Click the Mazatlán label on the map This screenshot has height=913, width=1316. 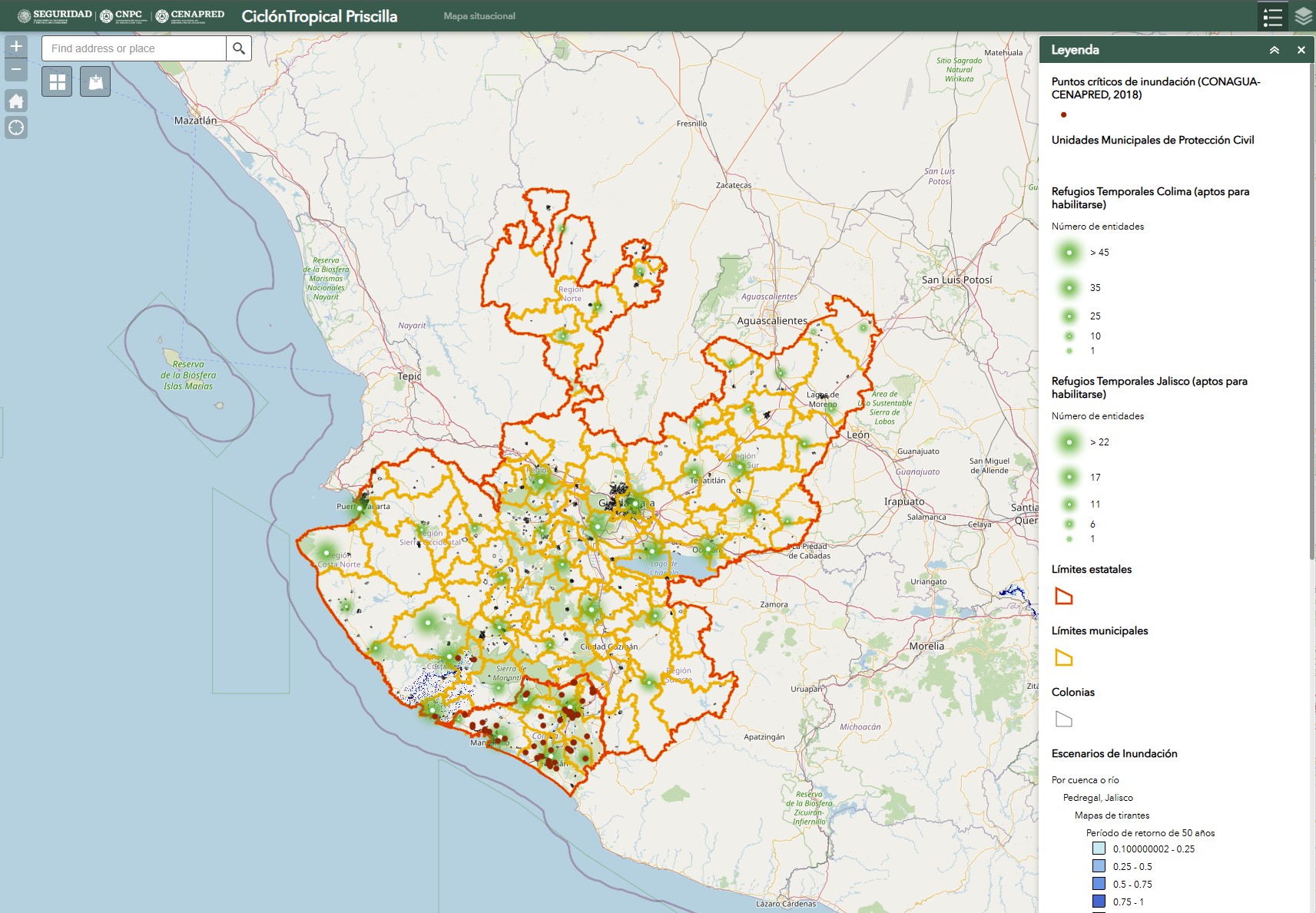click(195, 121)
